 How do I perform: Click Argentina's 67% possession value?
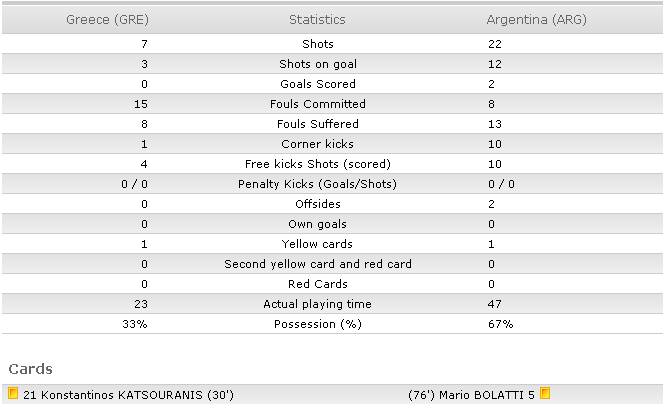(x=500, y=324)
